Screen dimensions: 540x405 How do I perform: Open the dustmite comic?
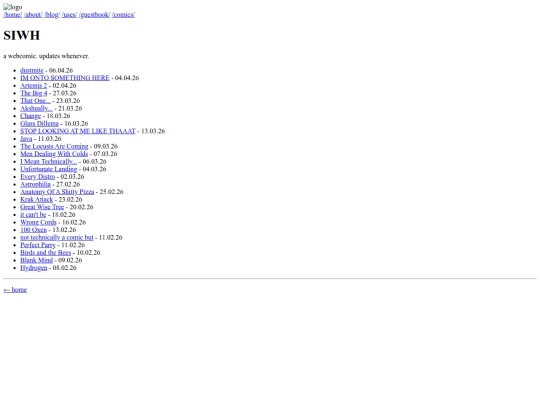(x=32, y=70)
